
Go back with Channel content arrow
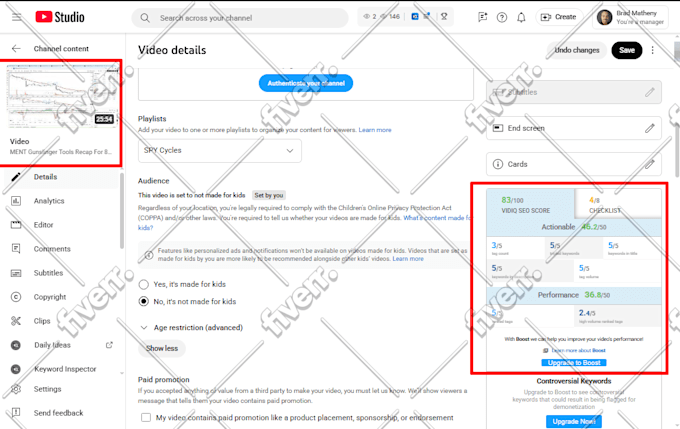tap(16, 49)
